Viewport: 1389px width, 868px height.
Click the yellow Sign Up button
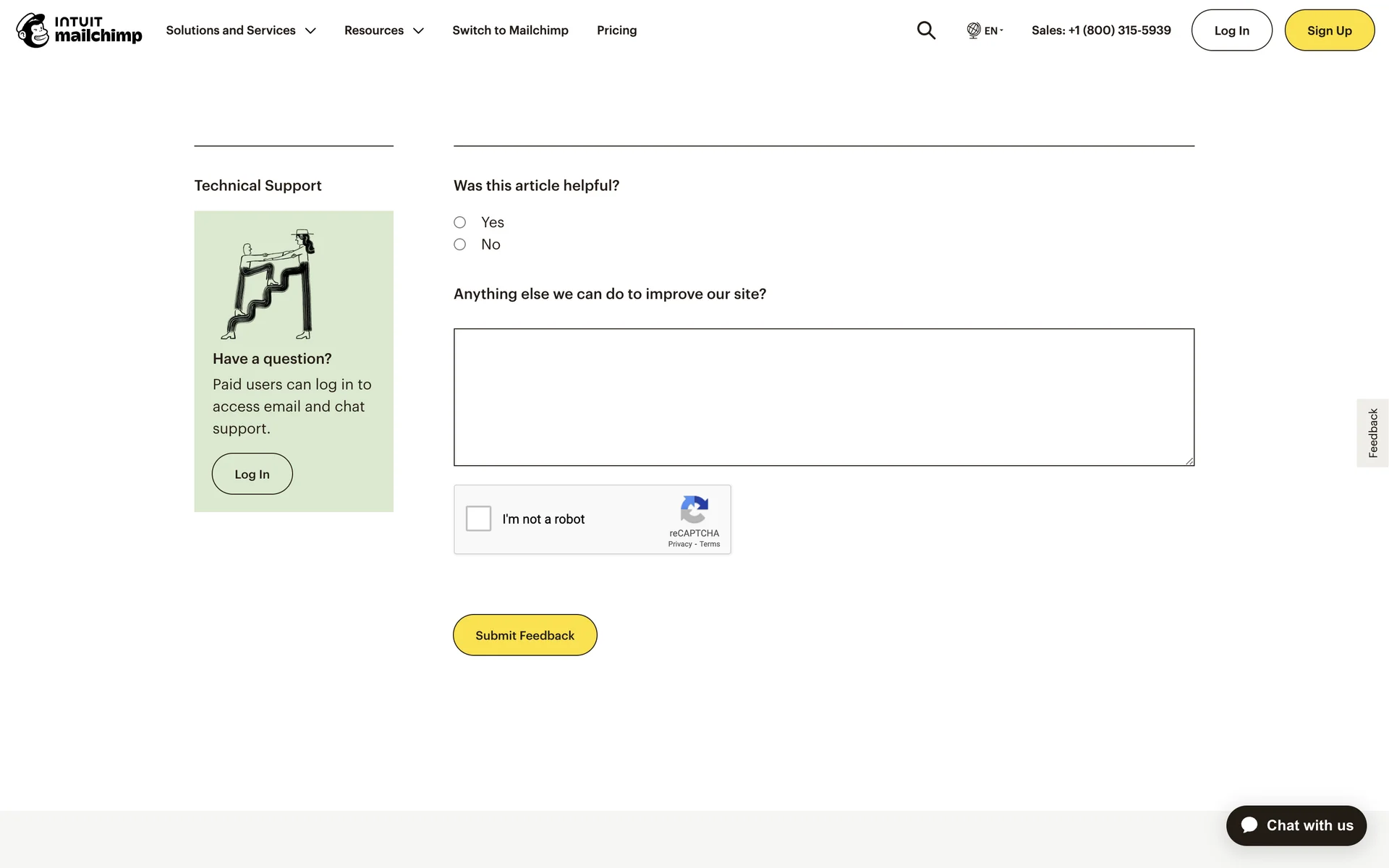tap(1329, 30)
